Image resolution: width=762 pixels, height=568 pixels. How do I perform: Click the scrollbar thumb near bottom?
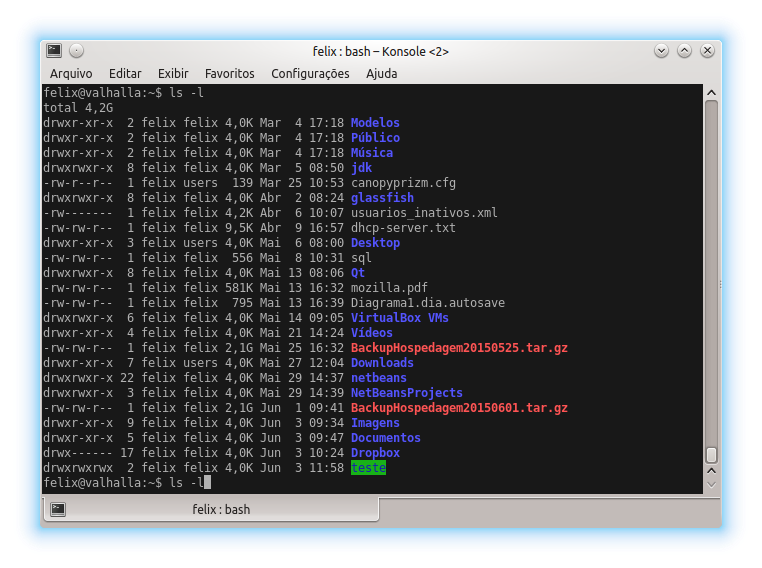pyautogui.click(x=711, y=455)
